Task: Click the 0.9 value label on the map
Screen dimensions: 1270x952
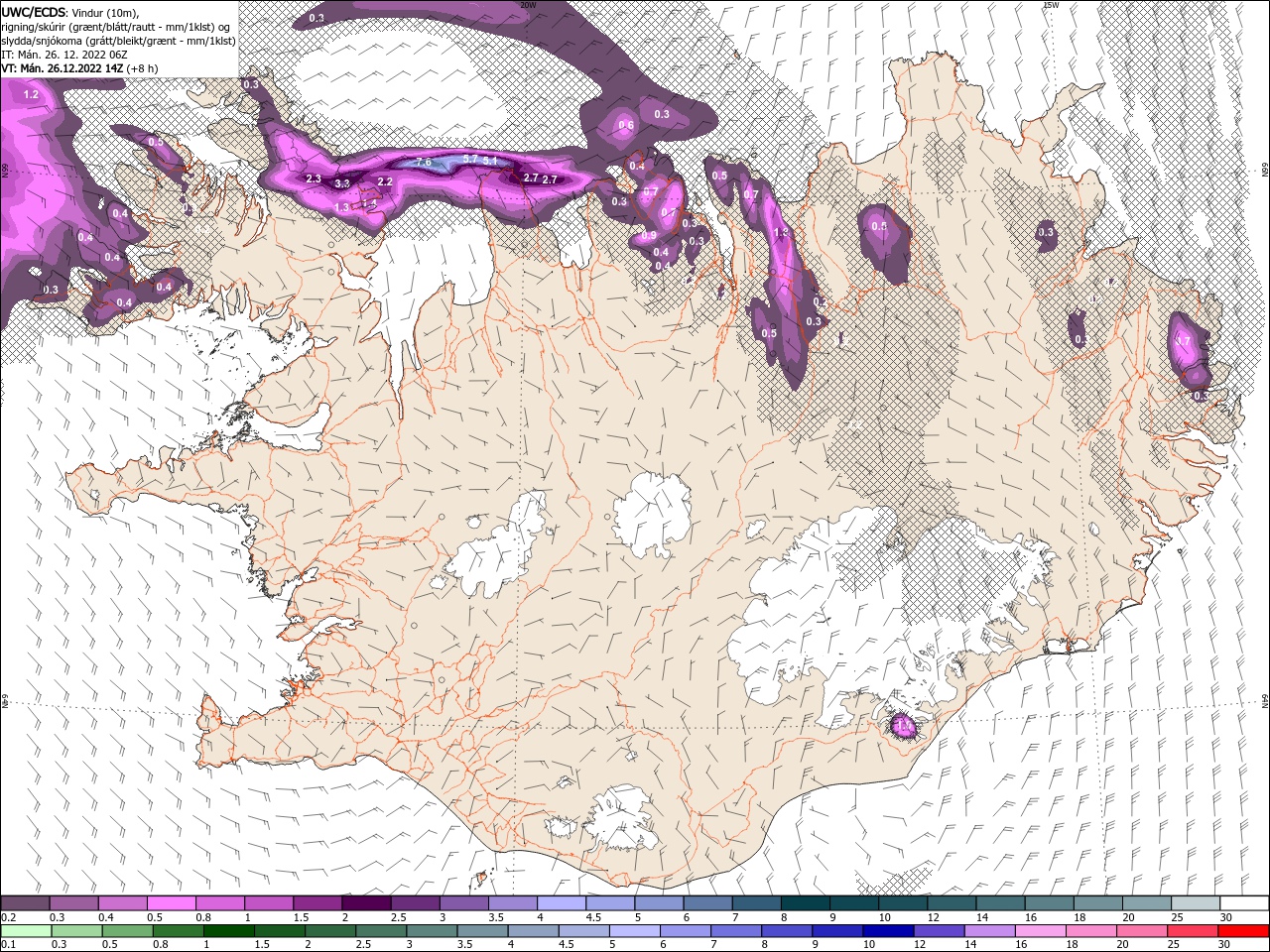Action: coord(649,236)
